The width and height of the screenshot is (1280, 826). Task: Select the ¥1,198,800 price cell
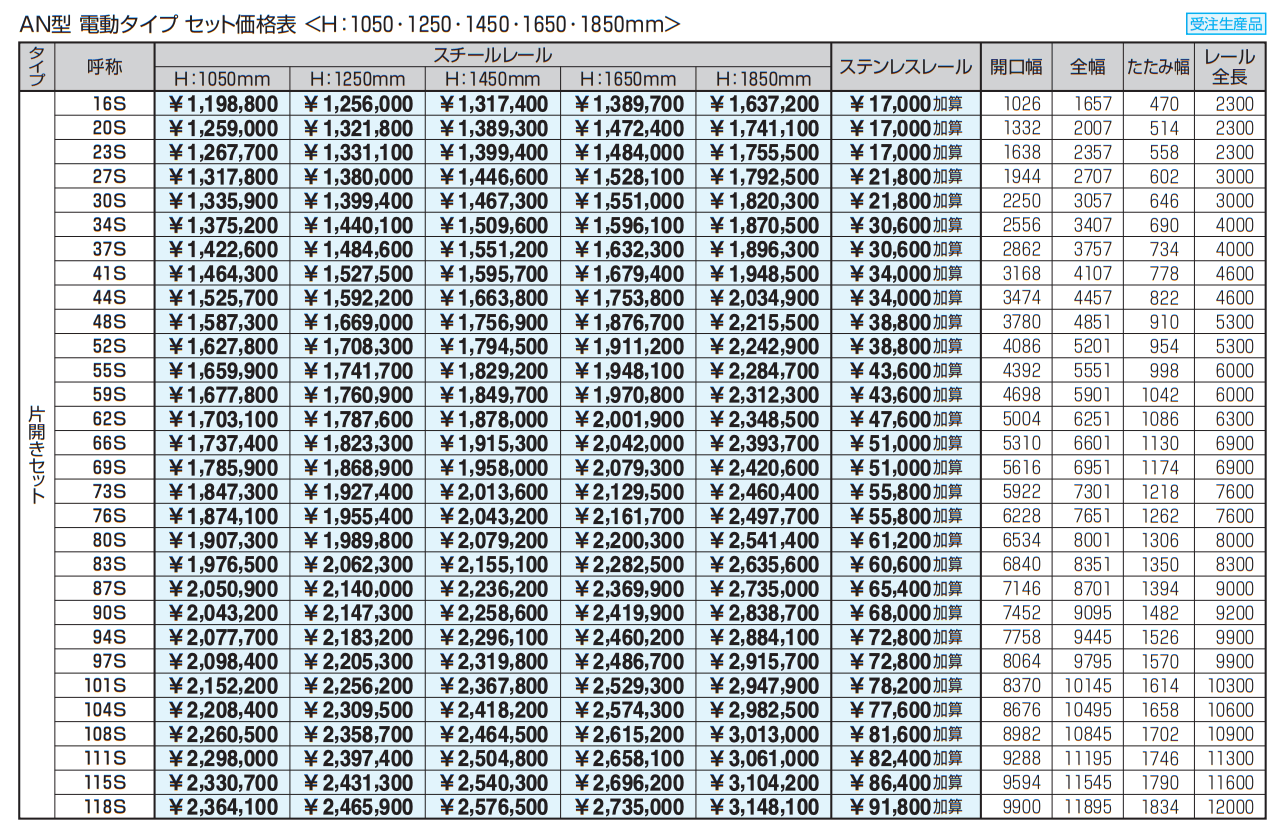(222, 104)
